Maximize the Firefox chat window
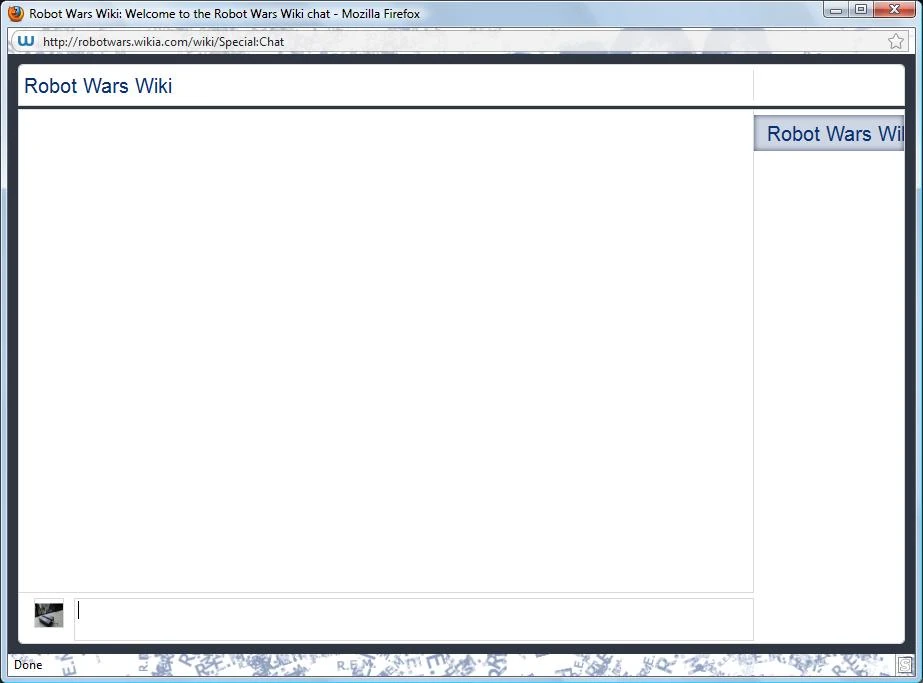Screen dimensions: 923x683 tap(861, 10)
